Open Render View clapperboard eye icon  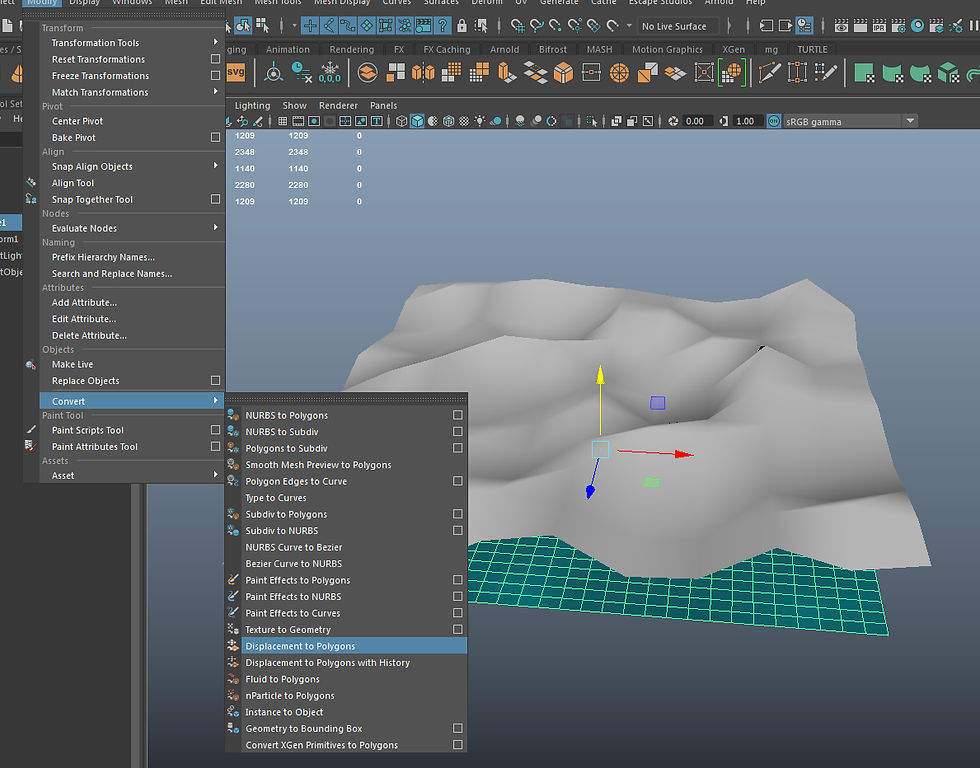841,26
